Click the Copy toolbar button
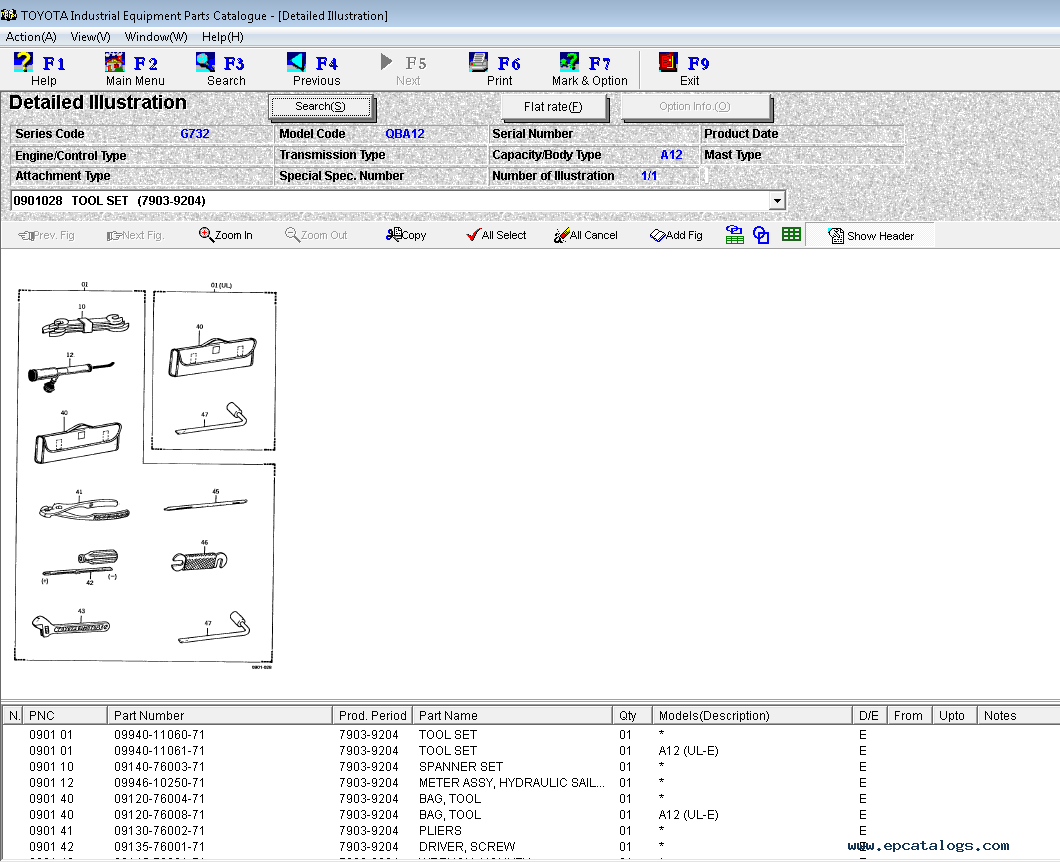1060x862 pixels. pos(406,235)
